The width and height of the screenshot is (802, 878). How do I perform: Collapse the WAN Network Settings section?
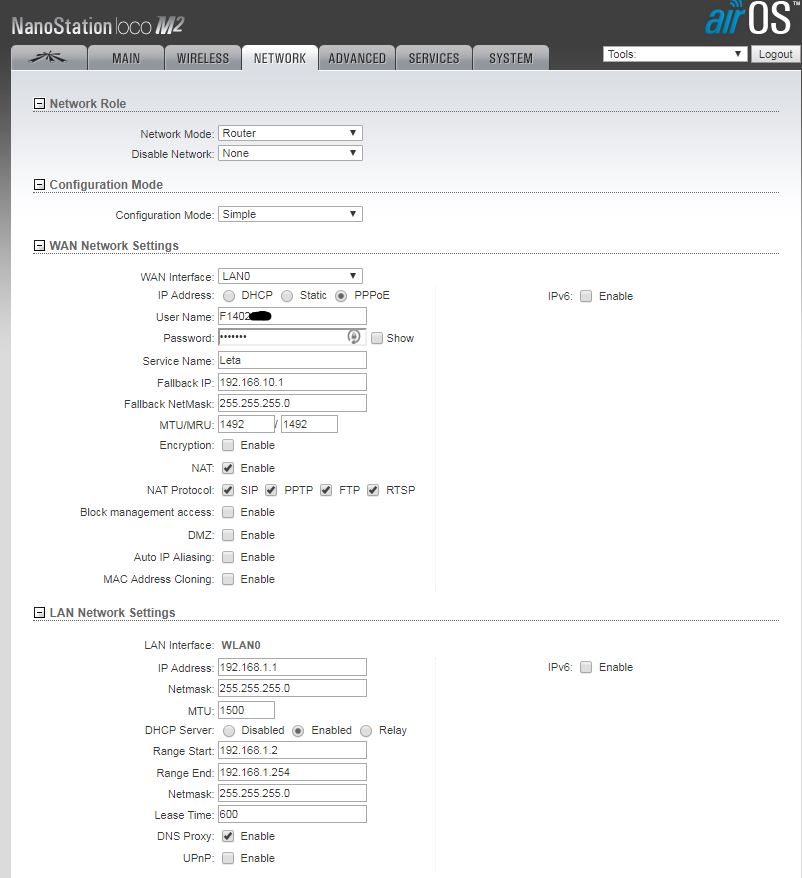pos(39,246)
